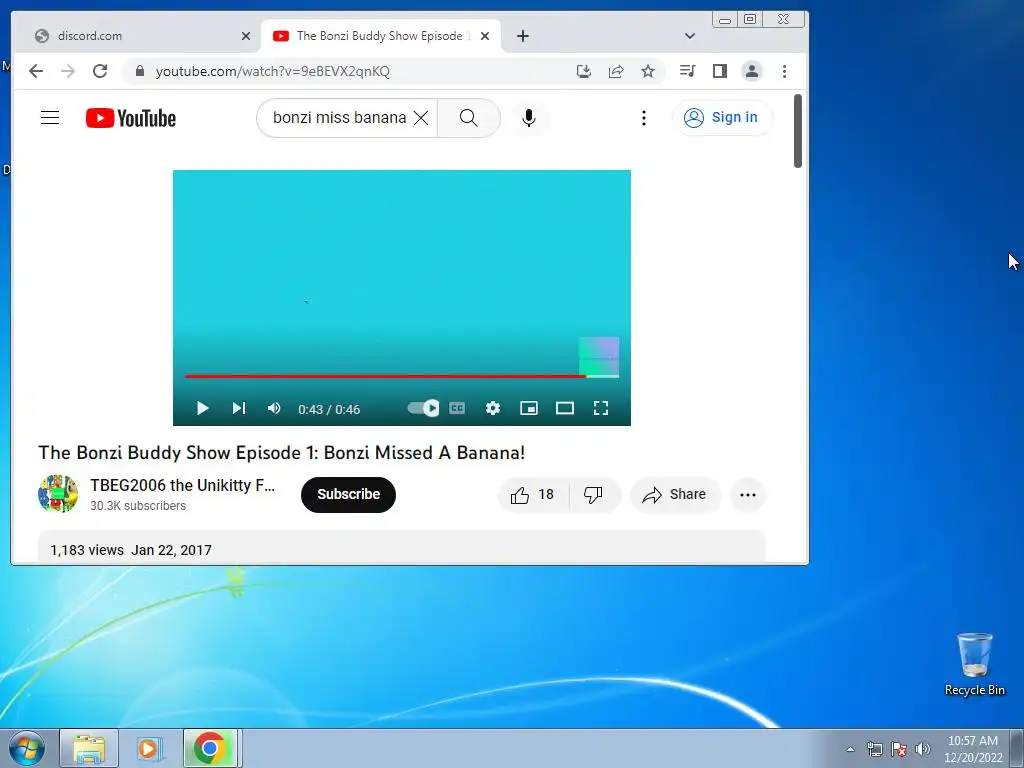Image resolution: width=1024 pixels, height=768 pixels.
Task: Open the channel avatar
Action: 58,494
